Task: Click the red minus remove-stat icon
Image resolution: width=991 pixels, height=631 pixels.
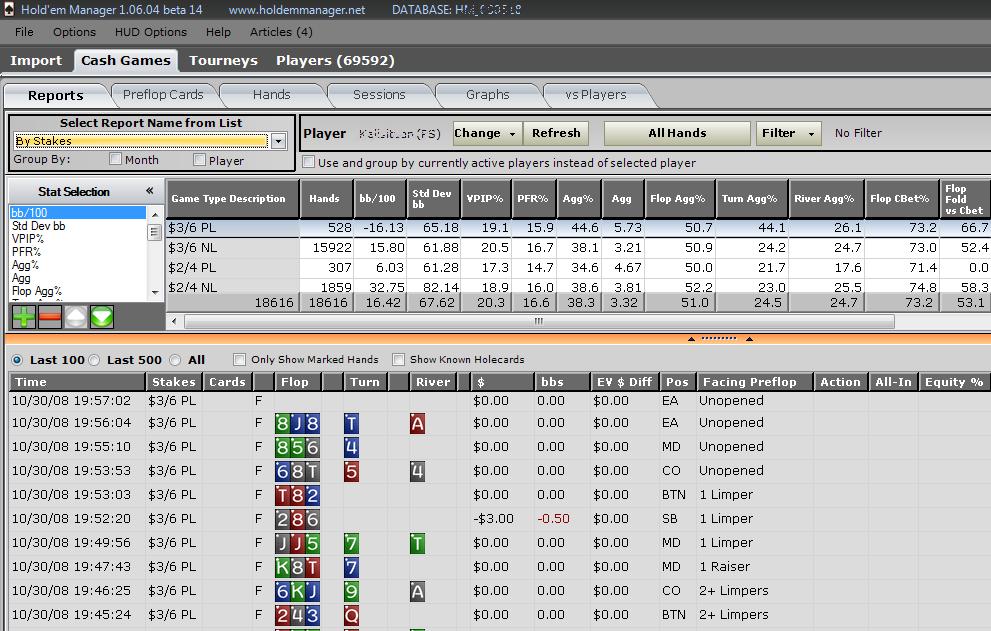Action: coord(50,317)
